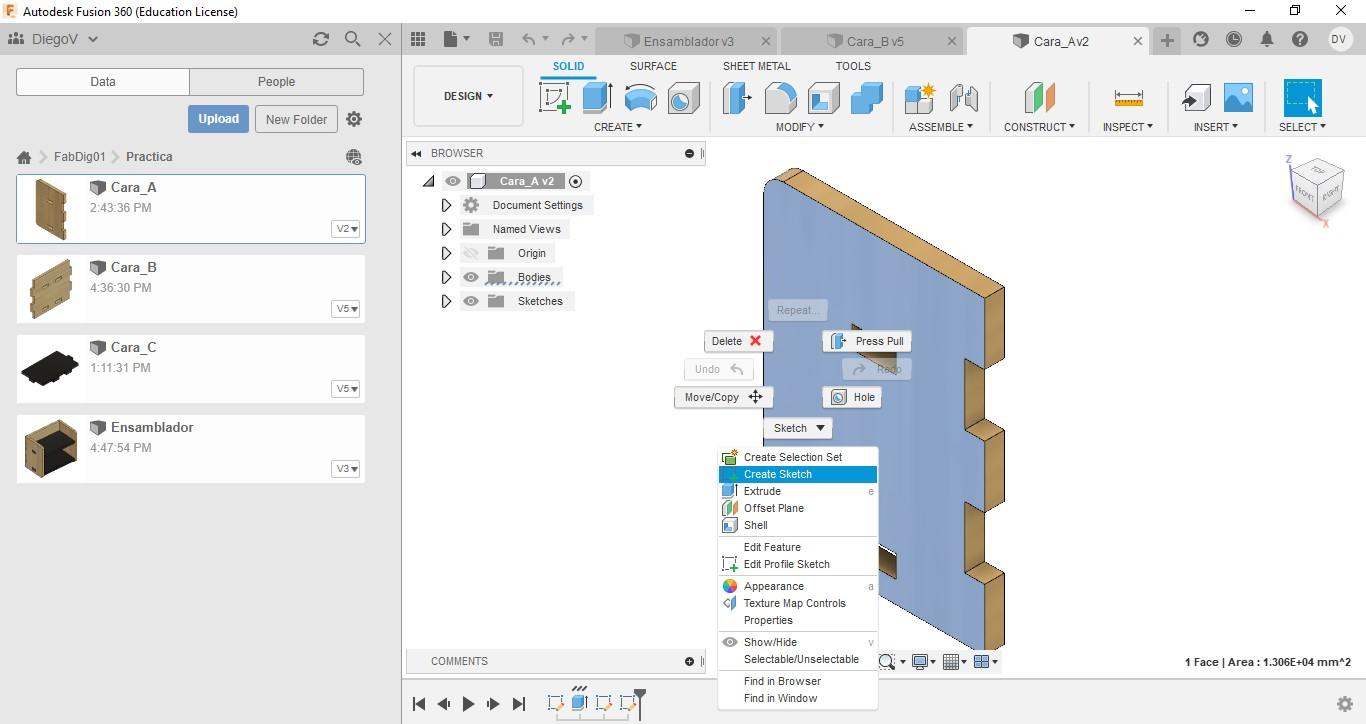1366x724 pixels.
Task: Save the document with the disk icon
Action: [x=495, y=39]
